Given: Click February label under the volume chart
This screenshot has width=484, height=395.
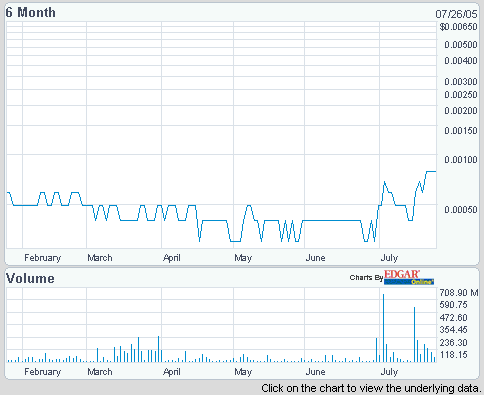Looking at the screenshot, I should tap(43, 372).
